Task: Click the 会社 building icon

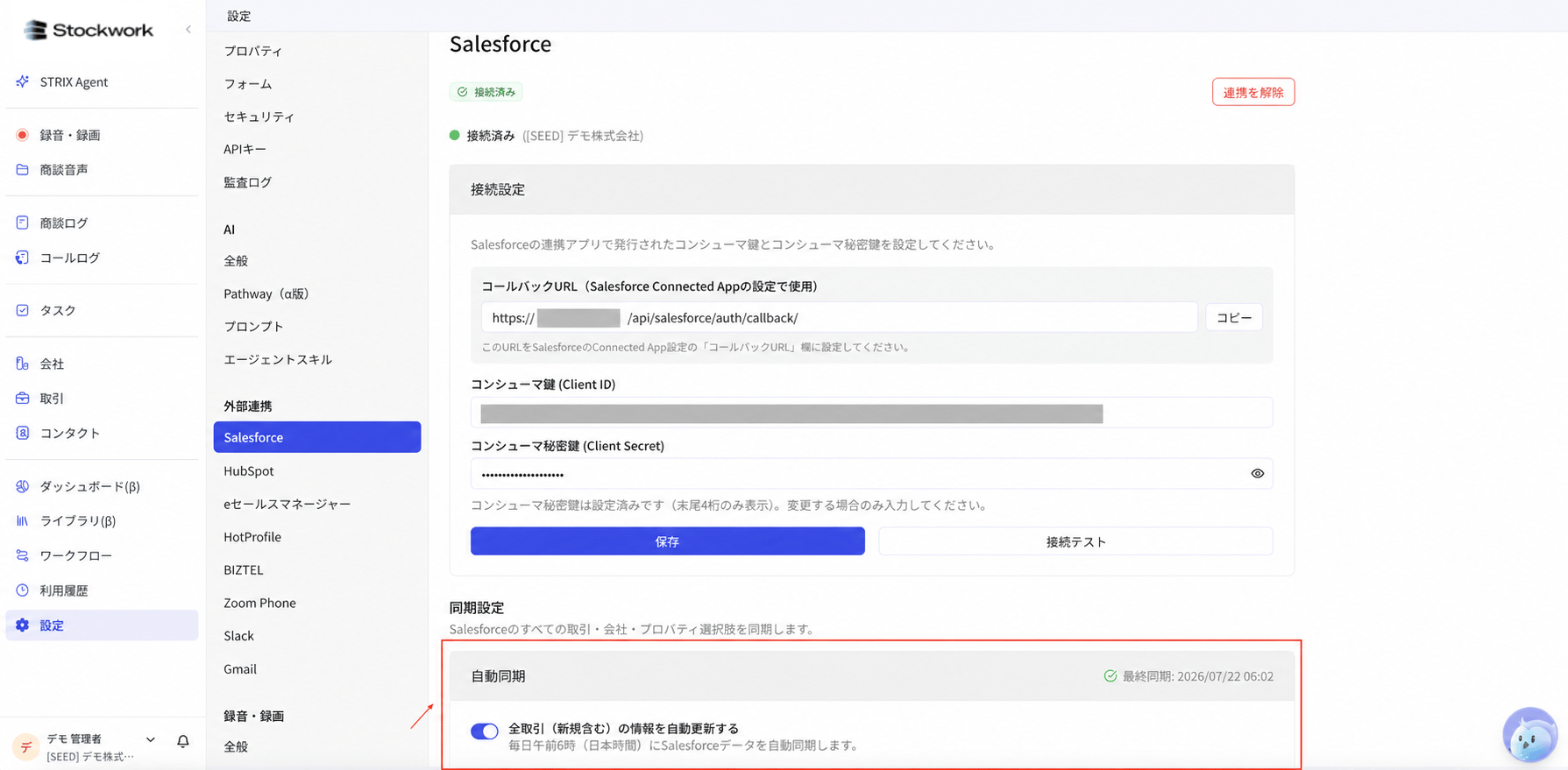Action: tap(23, 363)
